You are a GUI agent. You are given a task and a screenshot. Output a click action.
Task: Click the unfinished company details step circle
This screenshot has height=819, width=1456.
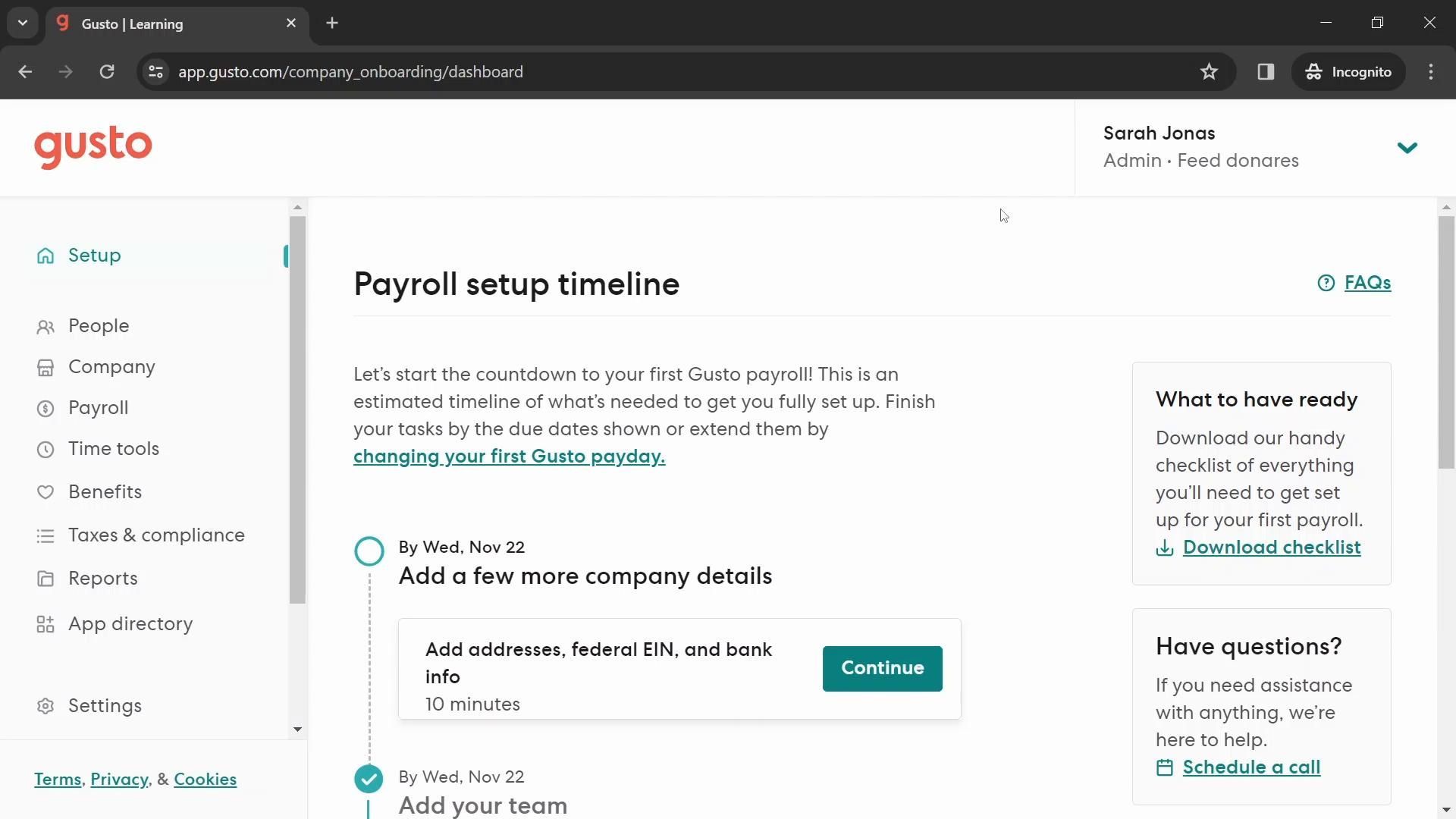[369, 551]
